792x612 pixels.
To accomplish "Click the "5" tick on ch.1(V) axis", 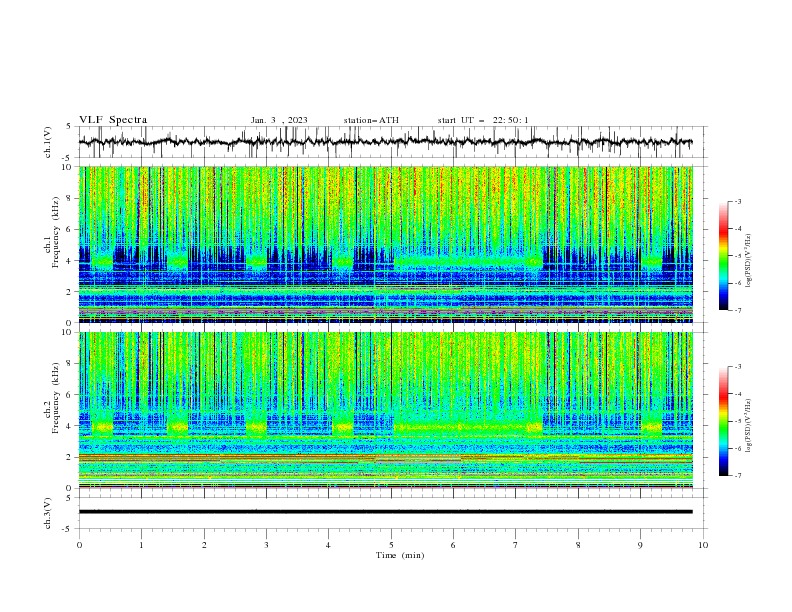I will tap(69, 127).
